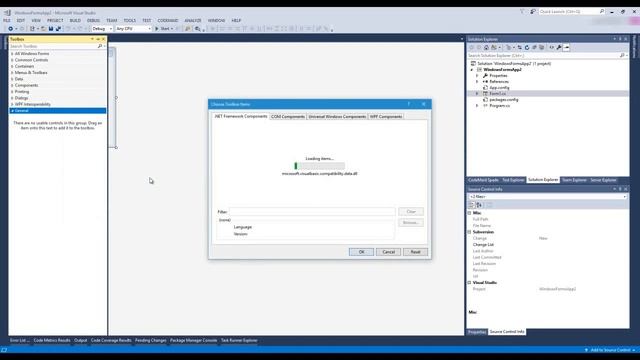Click notifications flag icon in title bar

(x=522, y=11)
